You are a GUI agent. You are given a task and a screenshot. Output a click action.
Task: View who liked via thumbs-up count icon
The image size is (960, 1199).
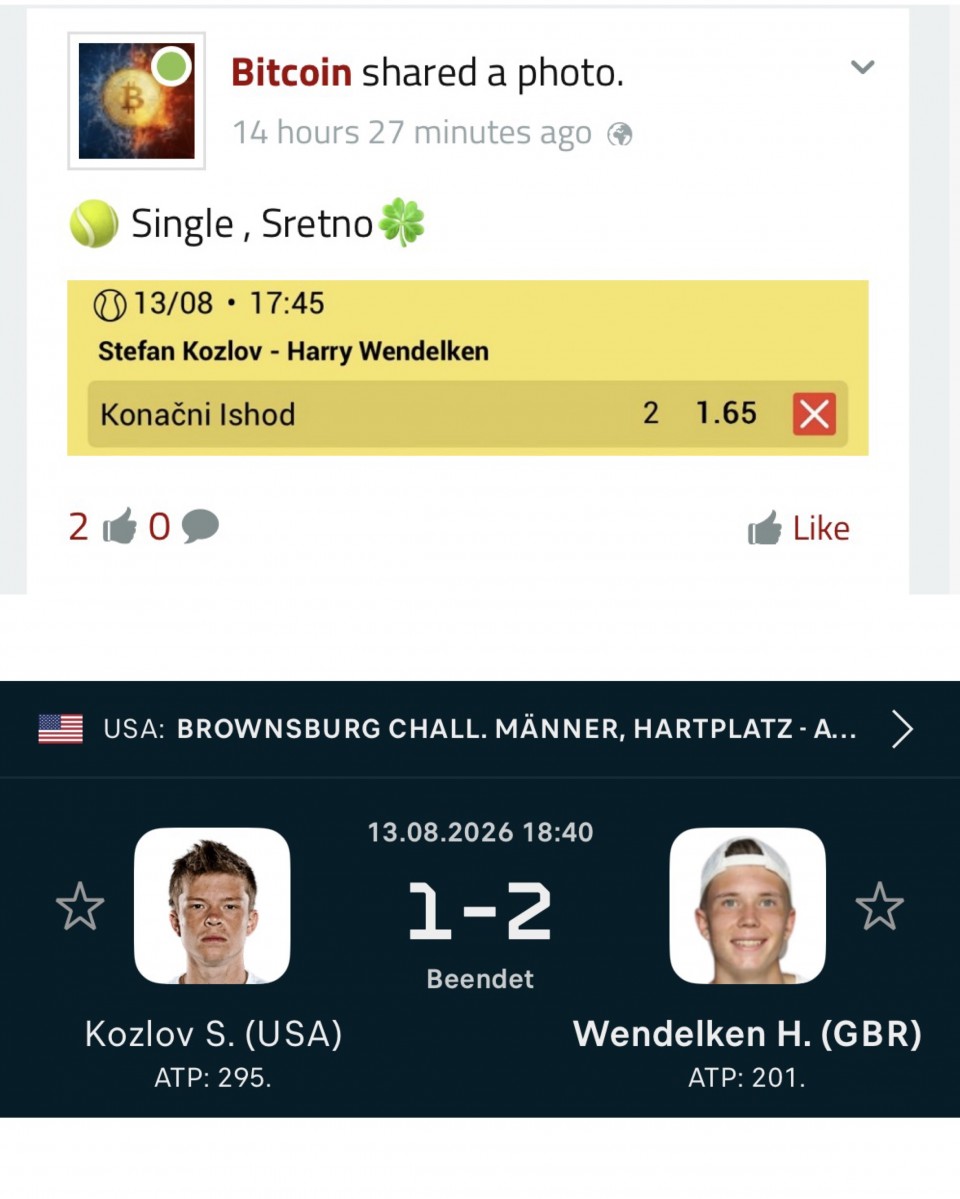tap(119, 526)
